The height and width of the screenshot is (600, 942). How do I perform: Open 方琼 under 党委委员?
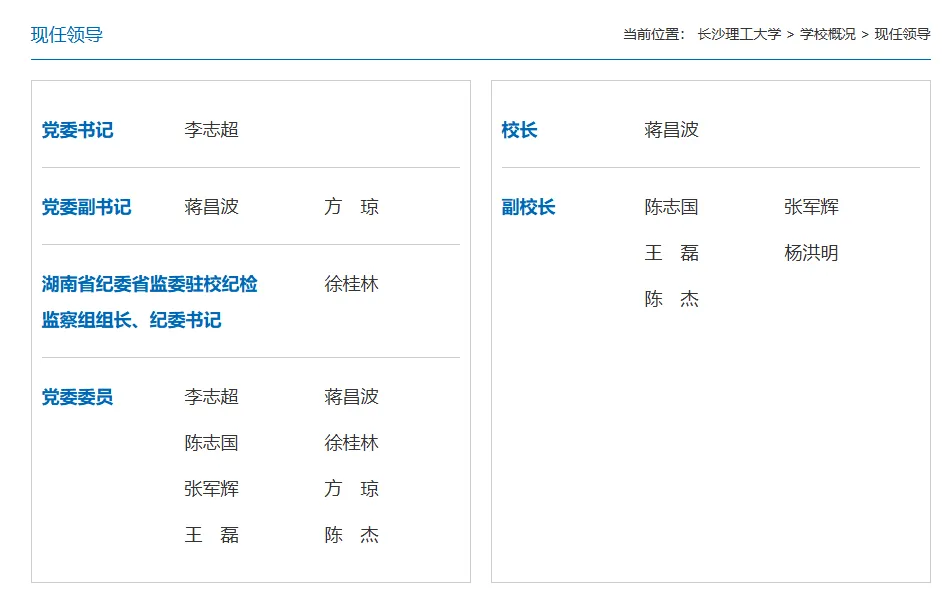(x=351, y=489)
